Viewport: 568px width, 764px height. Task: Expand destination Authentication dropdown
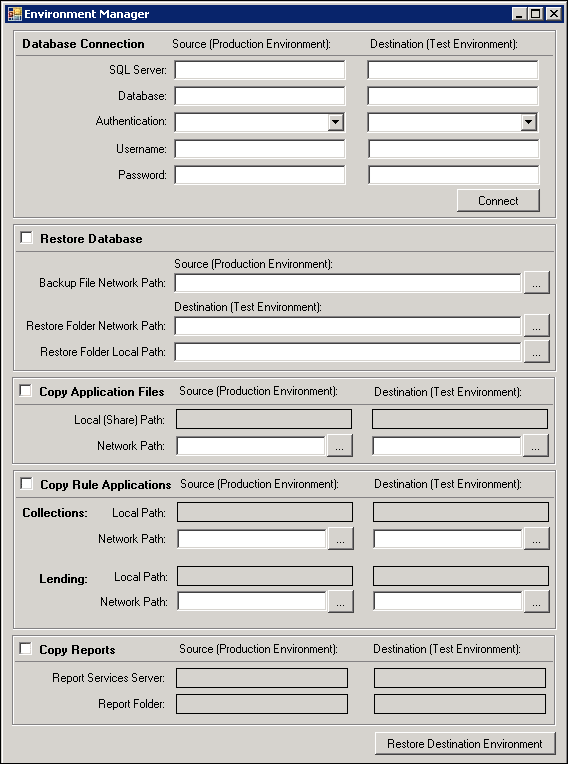click(x=529, y=122)
